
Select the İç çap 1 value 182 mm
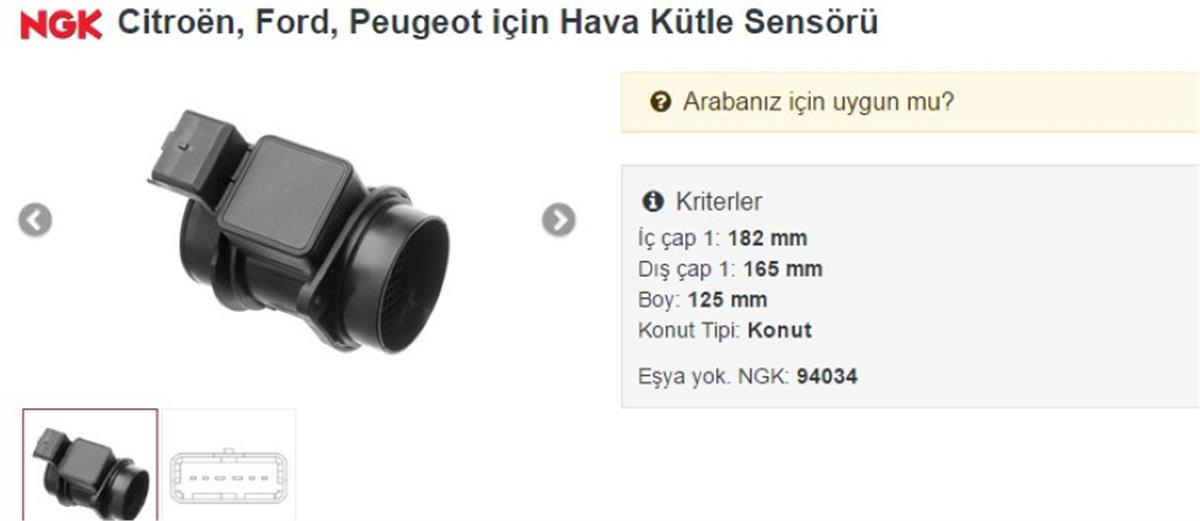767,238
